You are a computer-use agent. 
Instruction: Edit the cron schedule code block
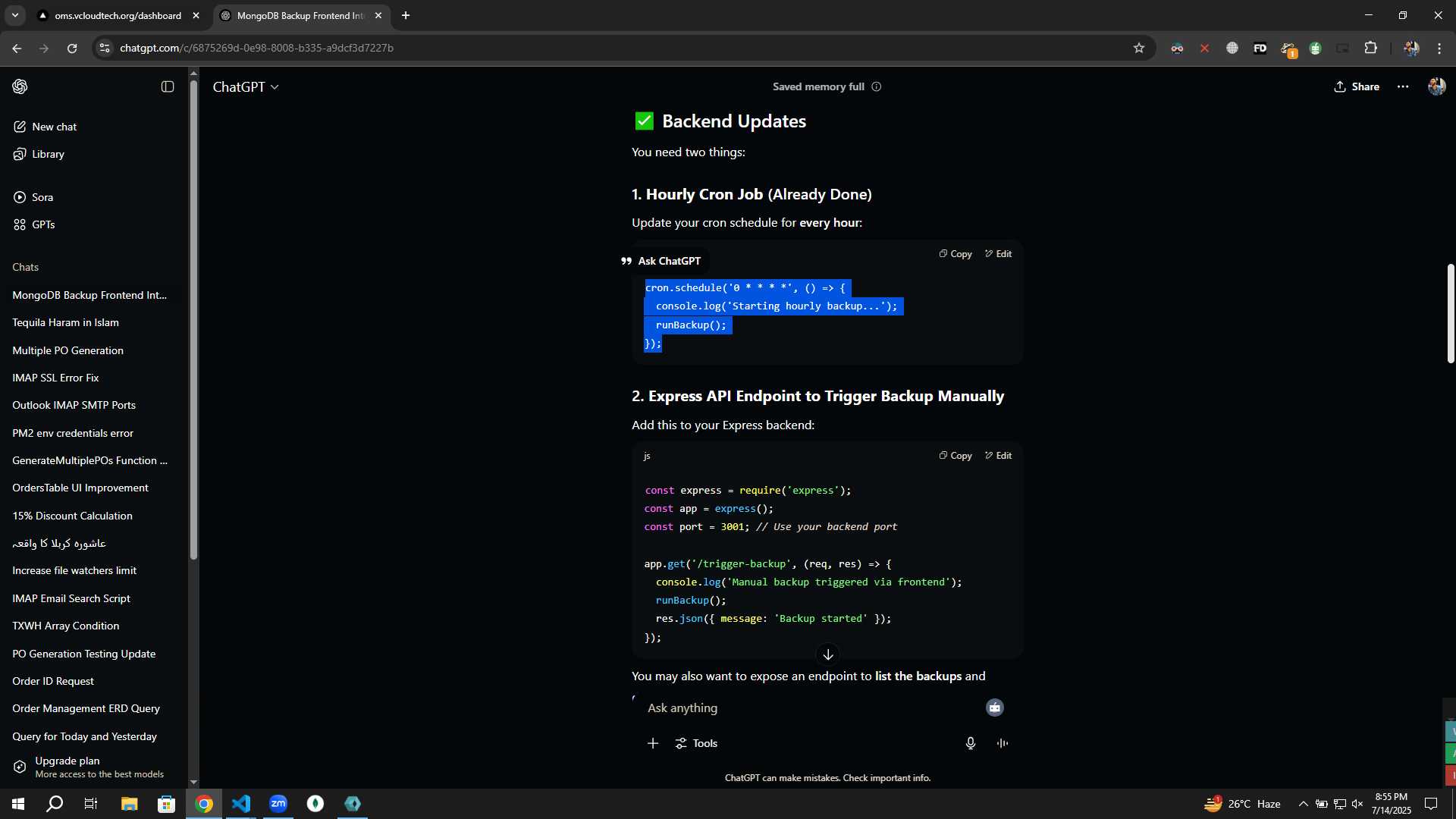click(x=998, y=254)
